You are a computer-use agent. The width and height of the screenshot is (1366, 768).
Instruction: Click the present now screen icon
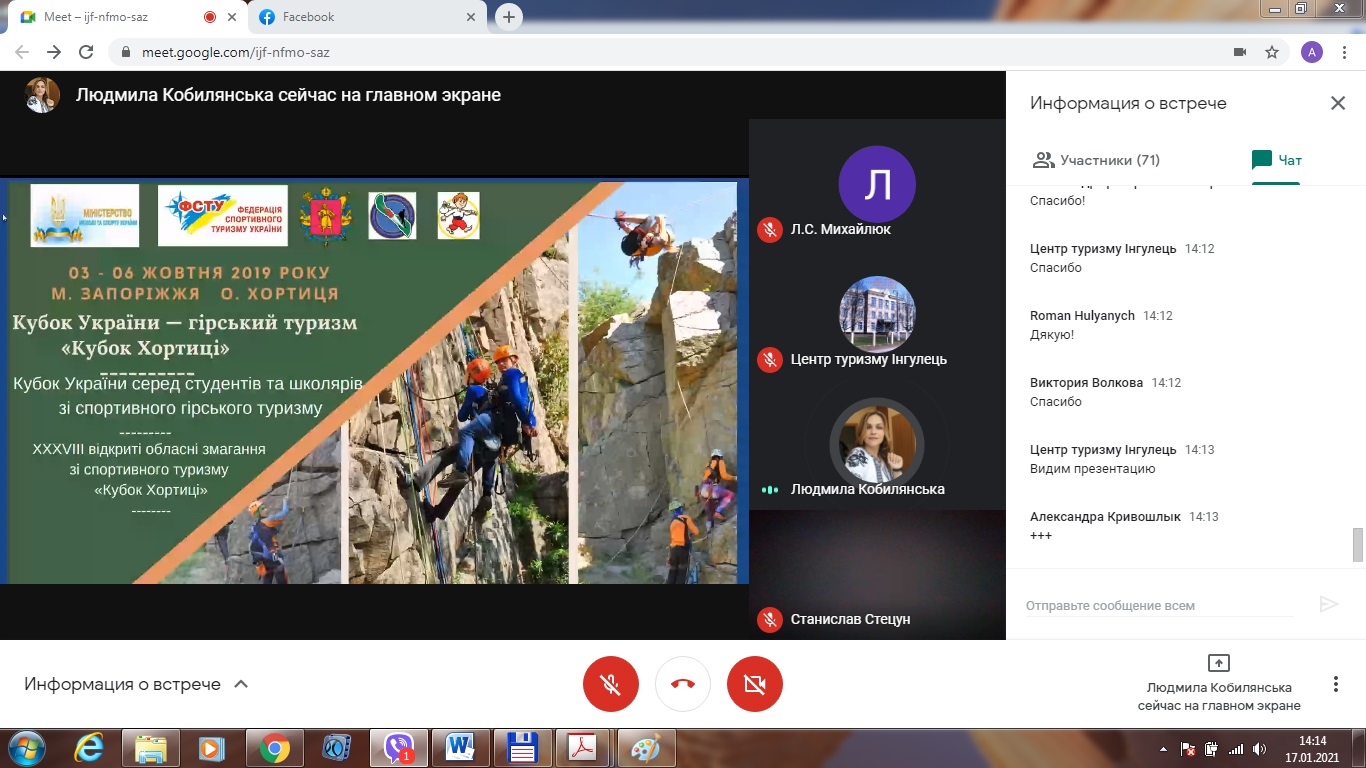(x=1218, y=663)
